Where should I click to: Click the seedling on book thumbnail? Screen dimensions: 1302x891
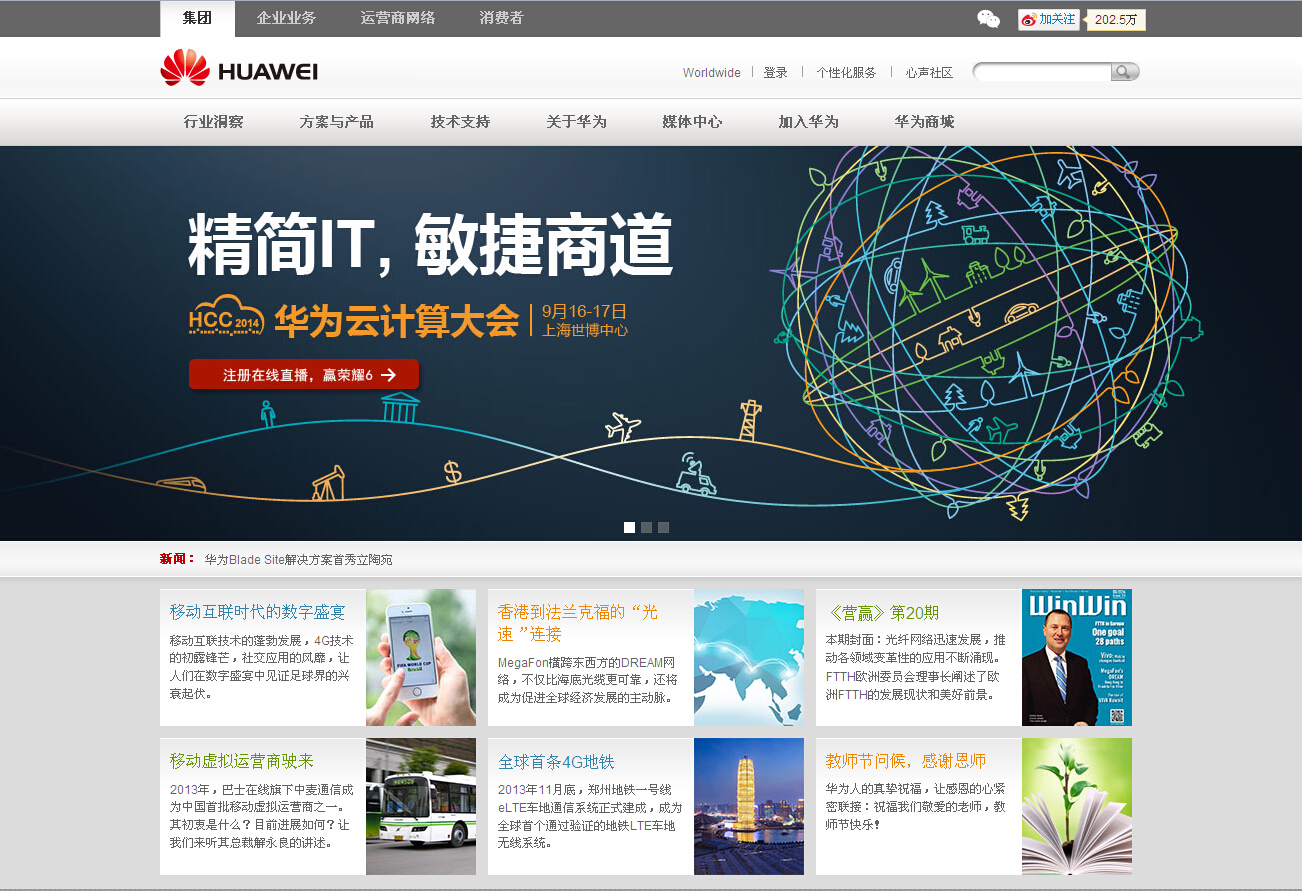click(x=1077, y=806)
